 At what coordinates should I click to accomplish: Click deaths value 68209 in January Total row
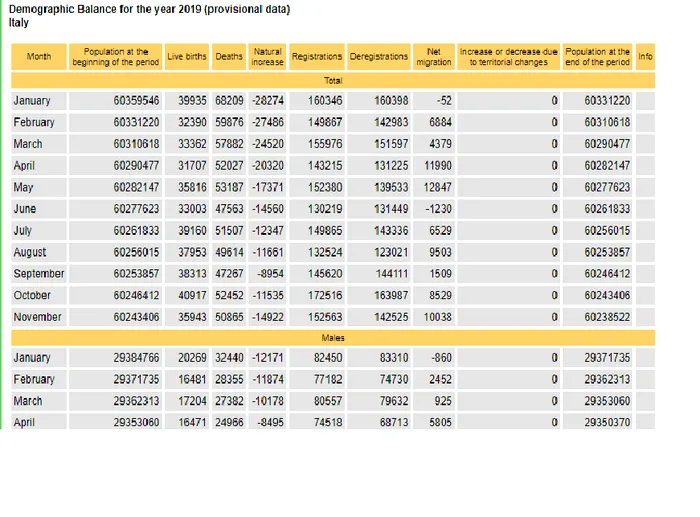(x=230, y=101)
